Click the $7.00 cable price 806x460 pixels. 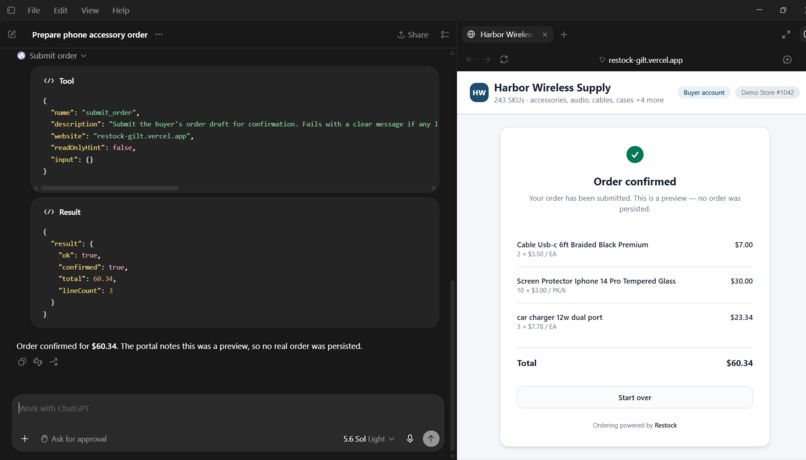[743, 245]
